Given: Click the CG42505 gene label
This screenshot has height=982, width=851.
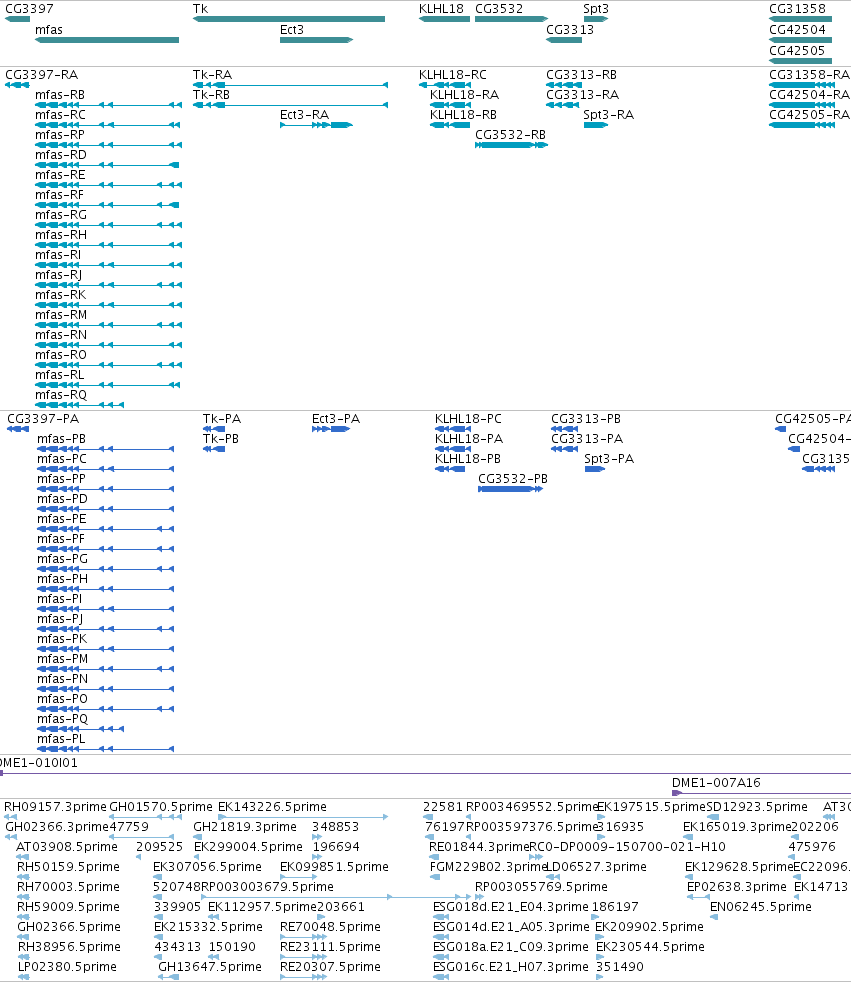Looking at the screenshot, I should click(797, 50).
